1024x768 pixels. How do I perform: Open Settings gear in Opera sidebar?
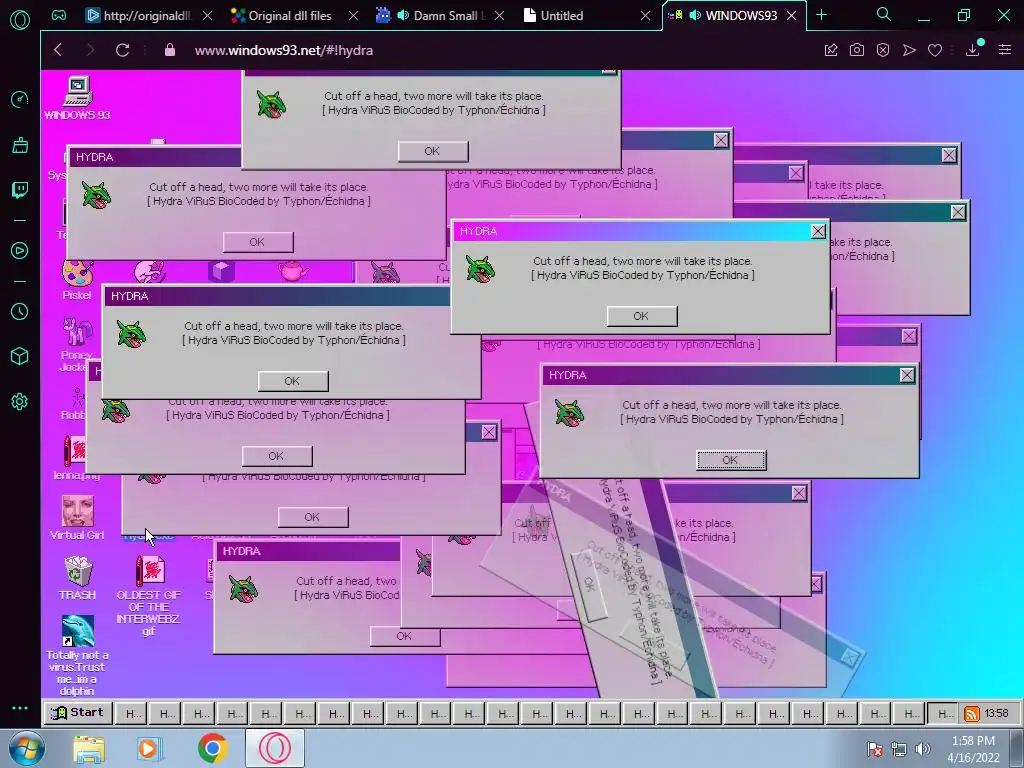[20, 402]
